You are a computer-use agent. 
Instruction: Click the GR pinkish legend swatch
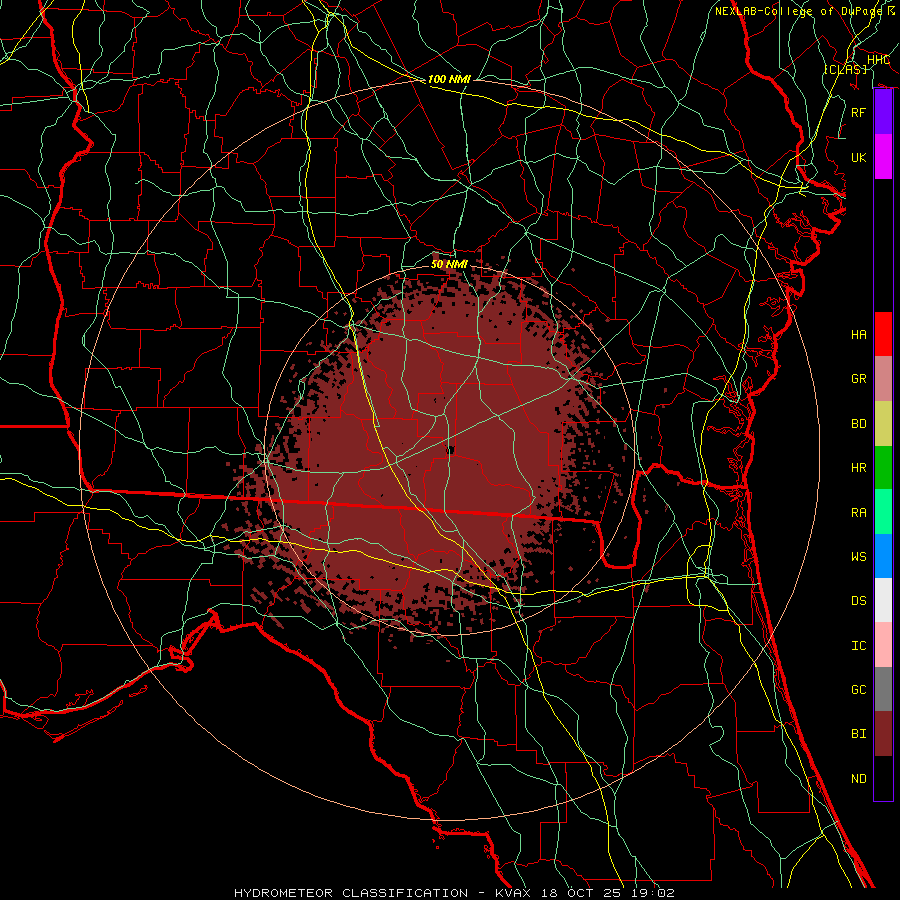pos(883,378)
